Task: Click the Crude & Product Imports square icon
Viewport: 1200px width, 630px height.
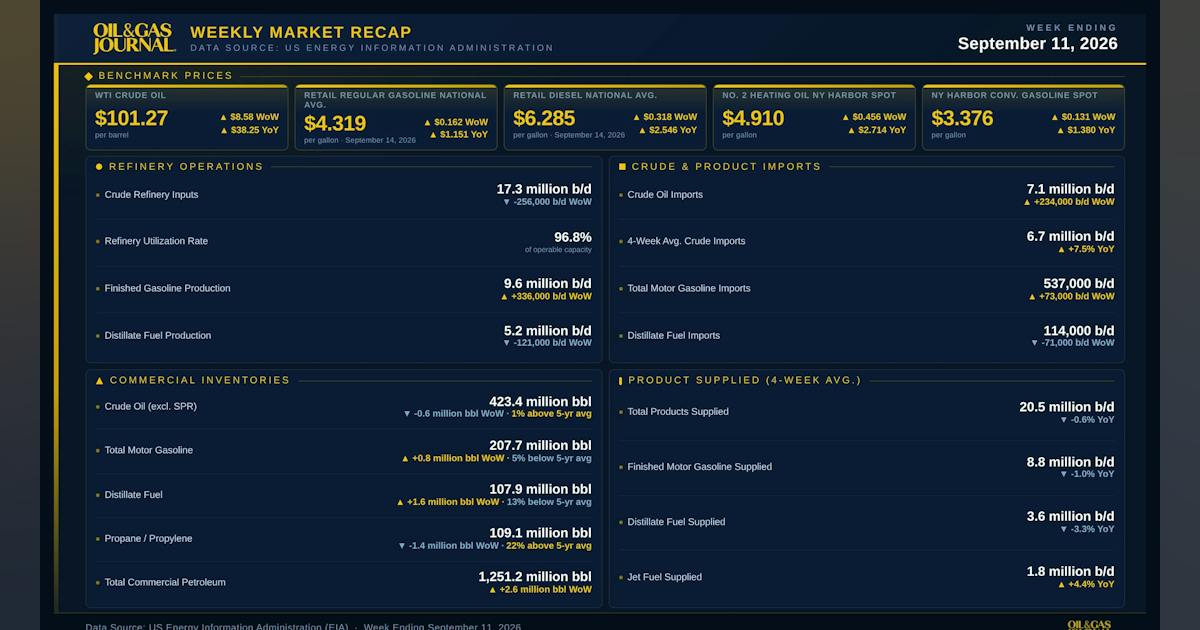Action: point(622,167)
